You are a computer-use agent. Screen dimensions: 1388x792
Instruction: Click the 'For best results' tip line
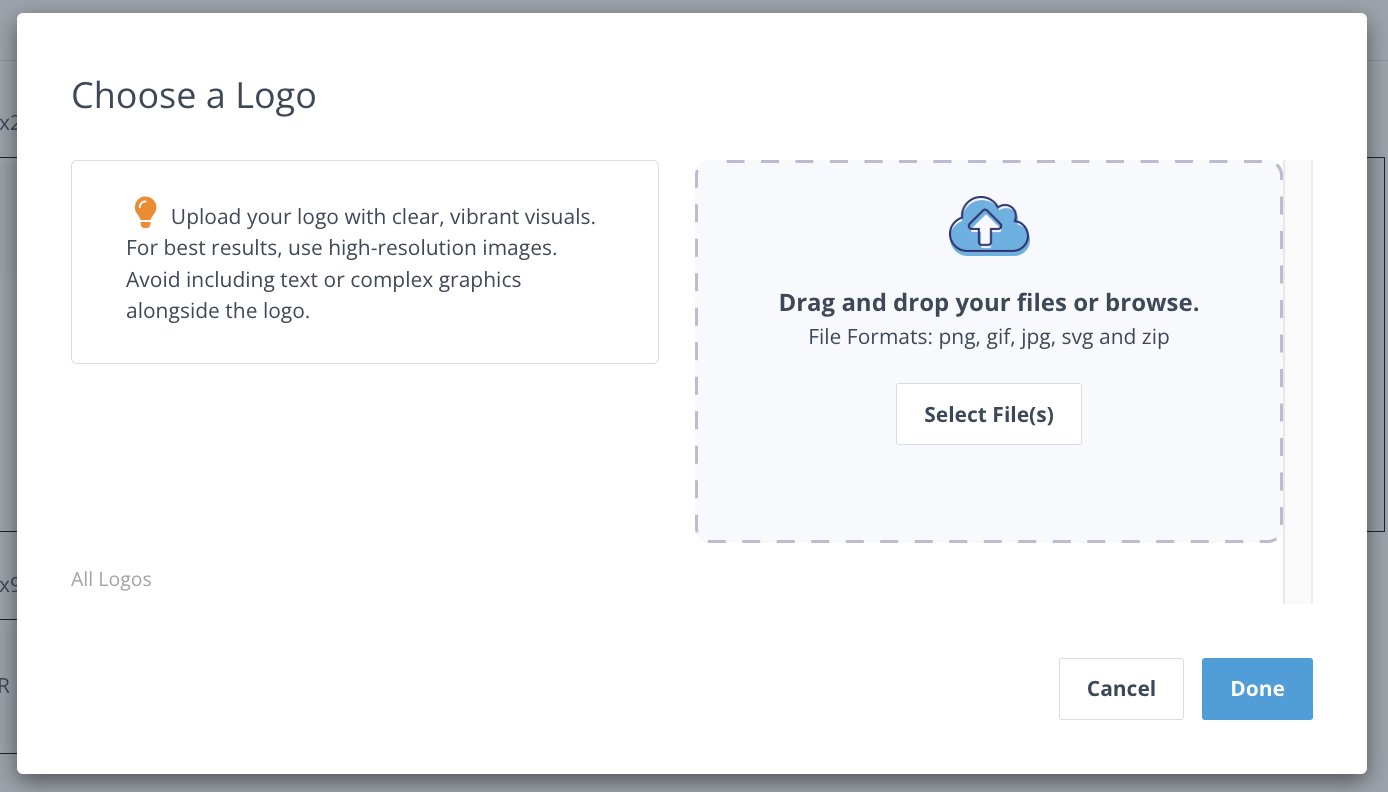(x=341, y=248)
